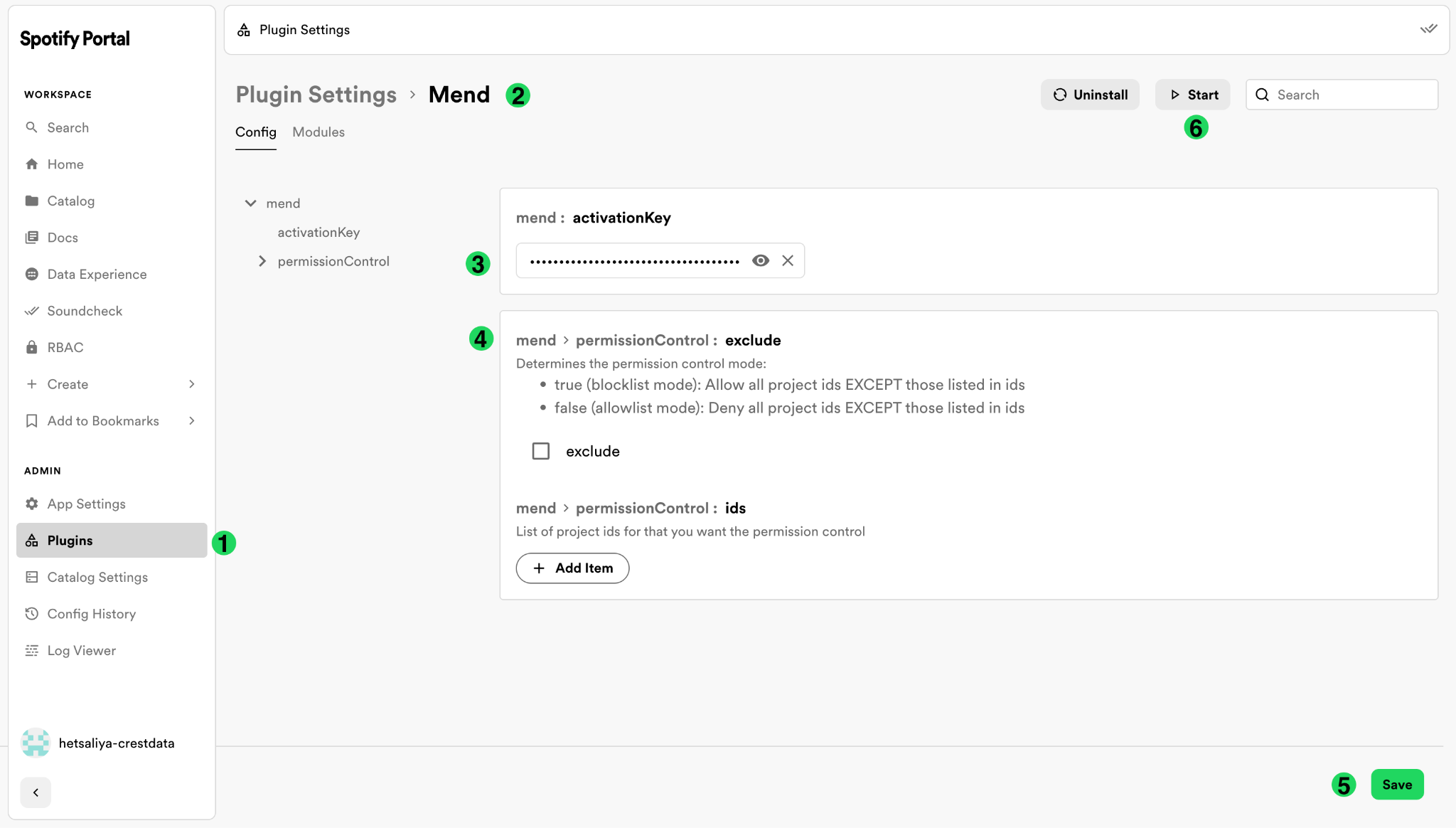The image size is (1456, 828).
Task: Clear the activationKey field with X
Action: coord(788,260)
